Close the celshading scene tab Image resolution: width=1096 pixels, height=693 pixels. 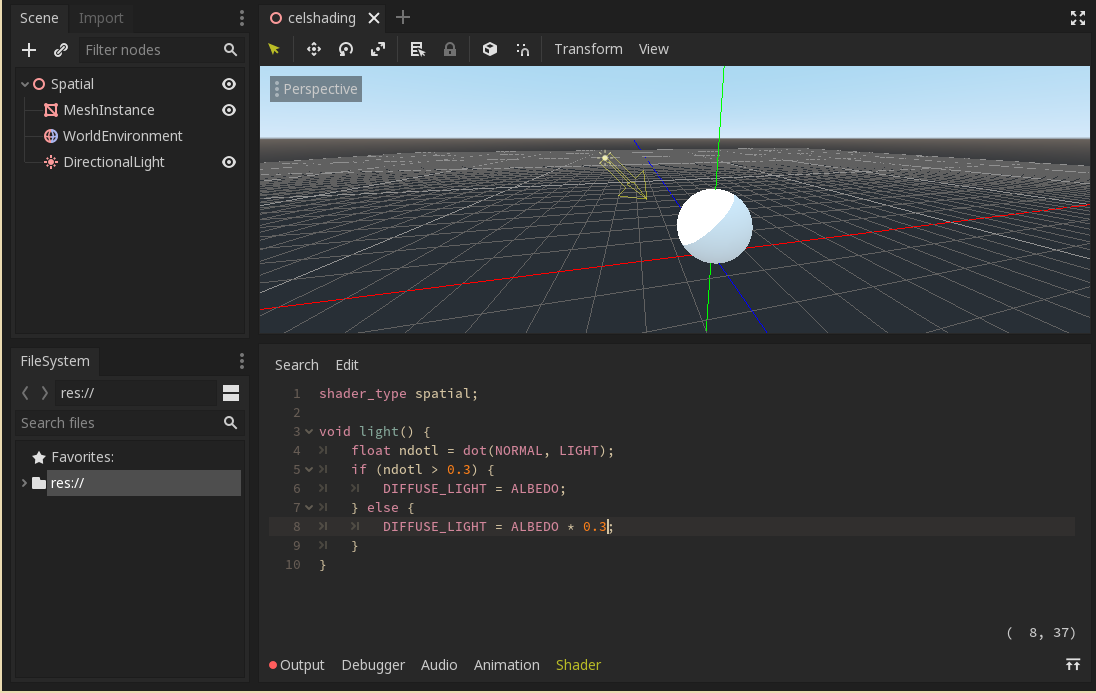coord(374,18)
